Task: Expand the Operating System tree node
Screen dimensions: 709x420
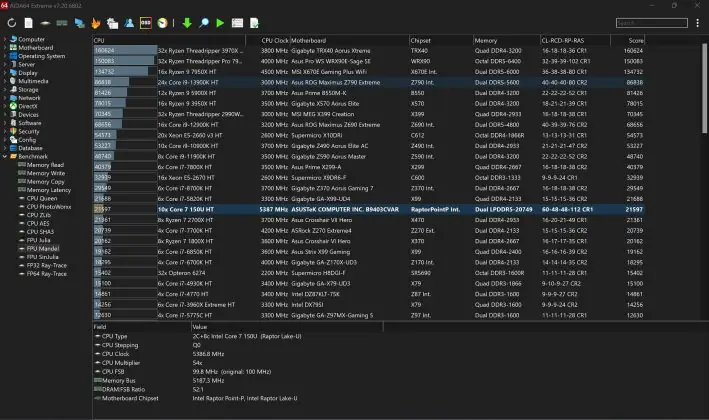Action: click(5, 56)
